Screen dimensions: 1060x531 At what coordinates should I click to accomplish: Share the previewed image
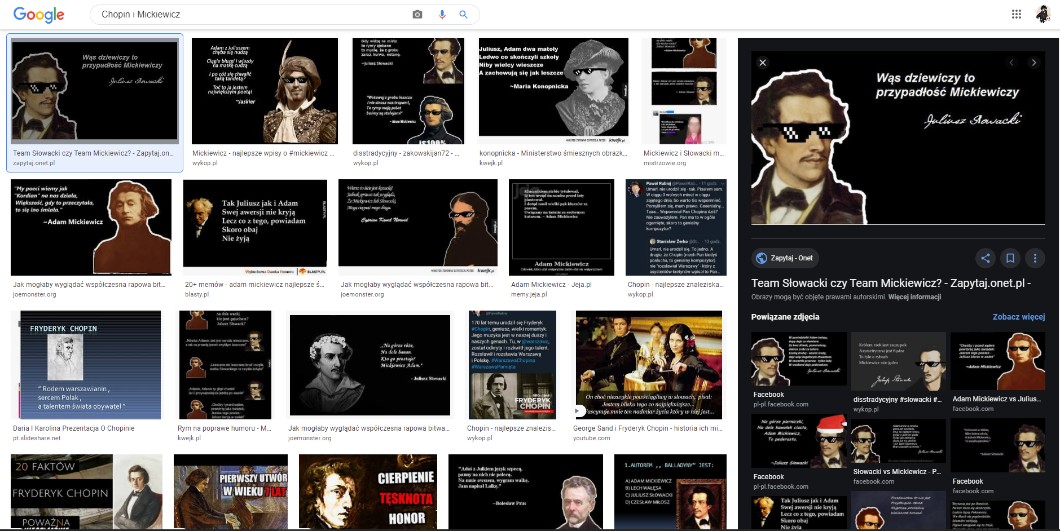(x=985, y=258)
